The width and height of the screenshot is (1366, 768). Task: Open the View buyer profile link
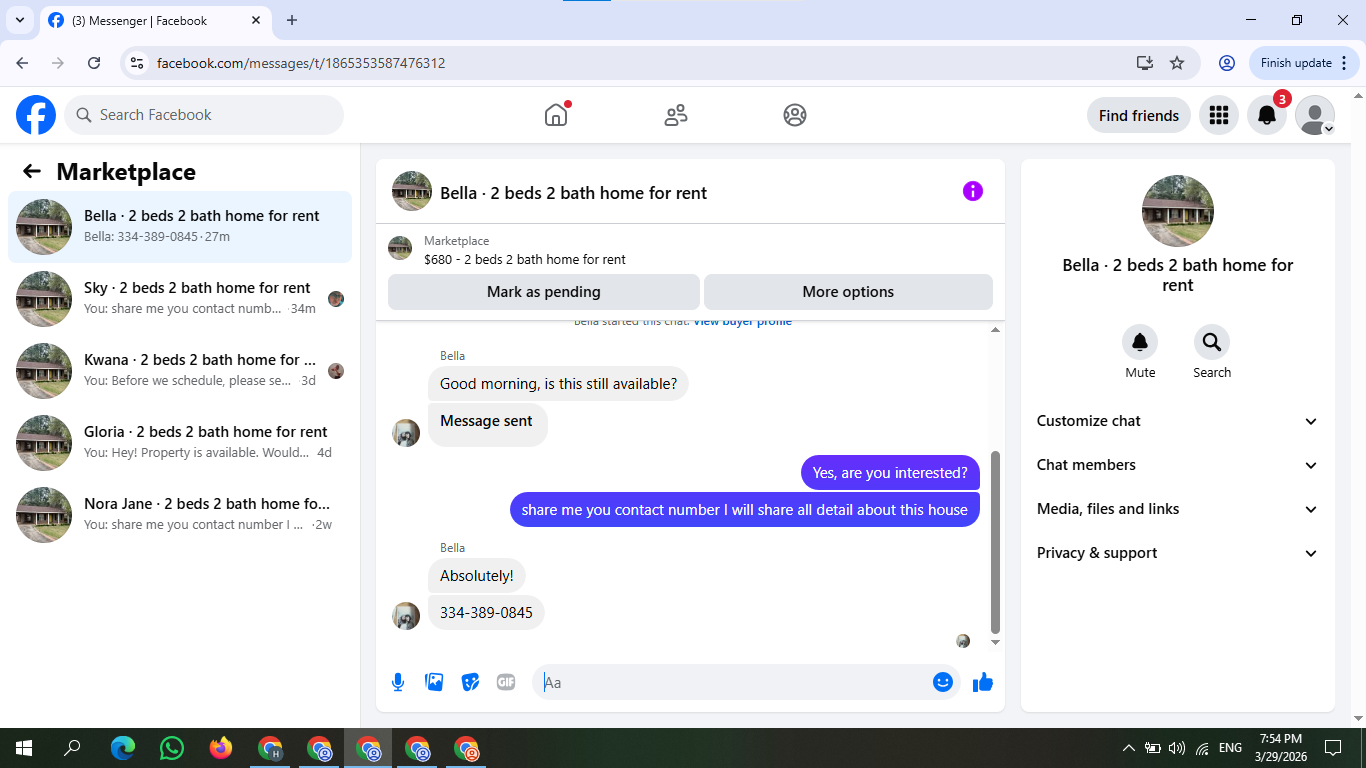click(x=742, y=322)
